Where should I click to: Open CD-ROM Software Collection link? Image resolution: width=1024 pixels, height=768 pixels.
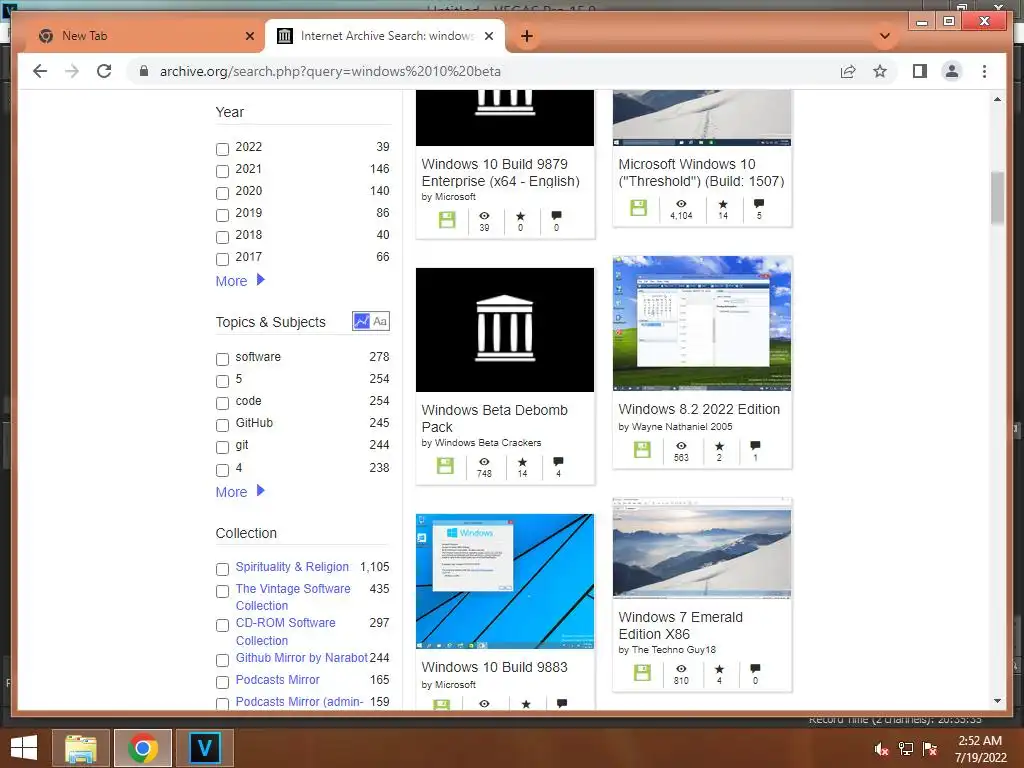tap(285, 632)
